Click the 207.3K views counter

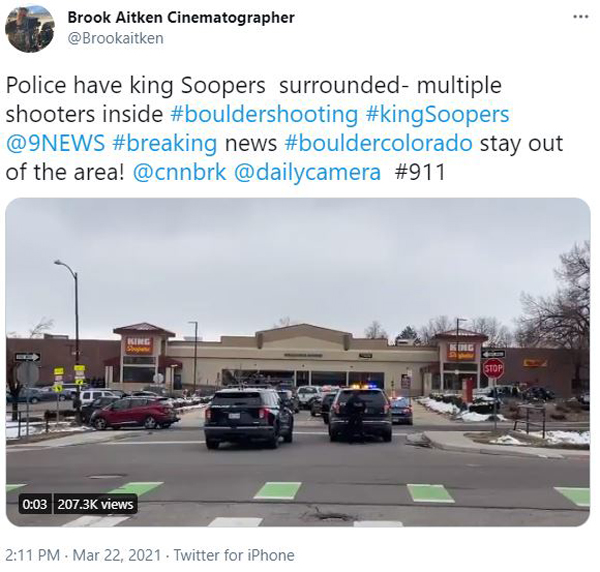click(95, 504)
